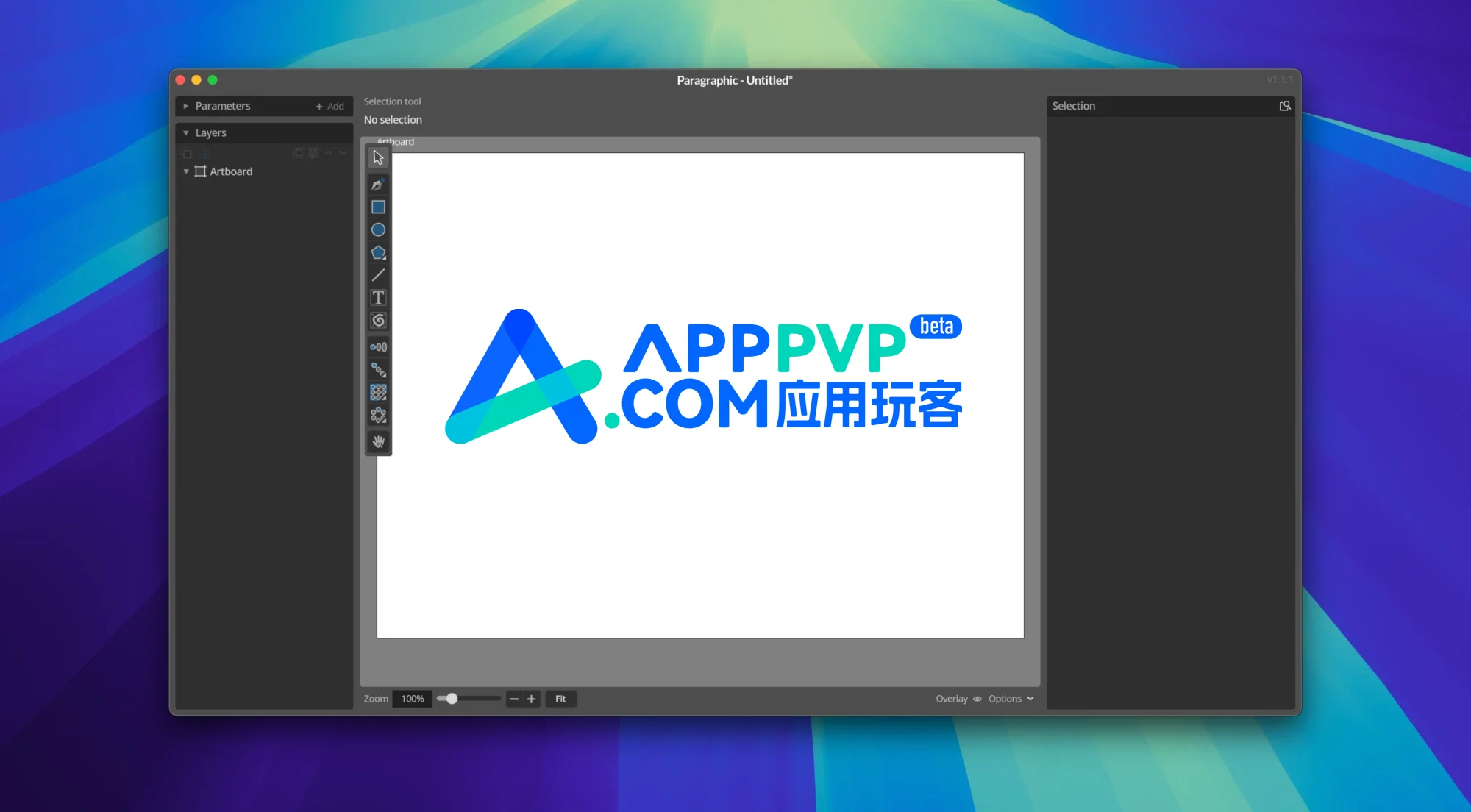Viewport: 1471px width, 812px height.
Task: Click the zoom slider handle
Action: 452,699
